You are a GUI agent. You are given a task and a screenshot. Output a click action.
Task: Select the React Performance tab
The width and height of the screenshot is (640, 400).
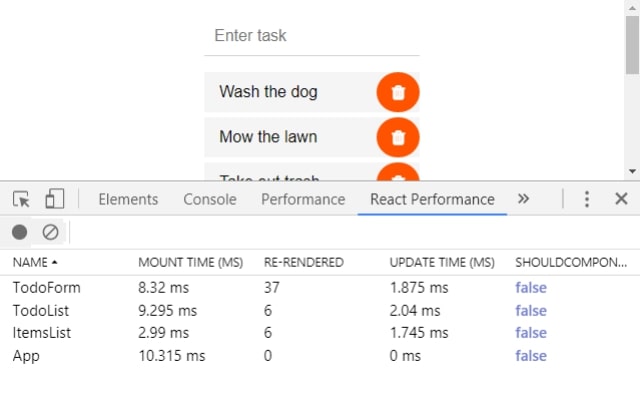[x=432, y=199]
